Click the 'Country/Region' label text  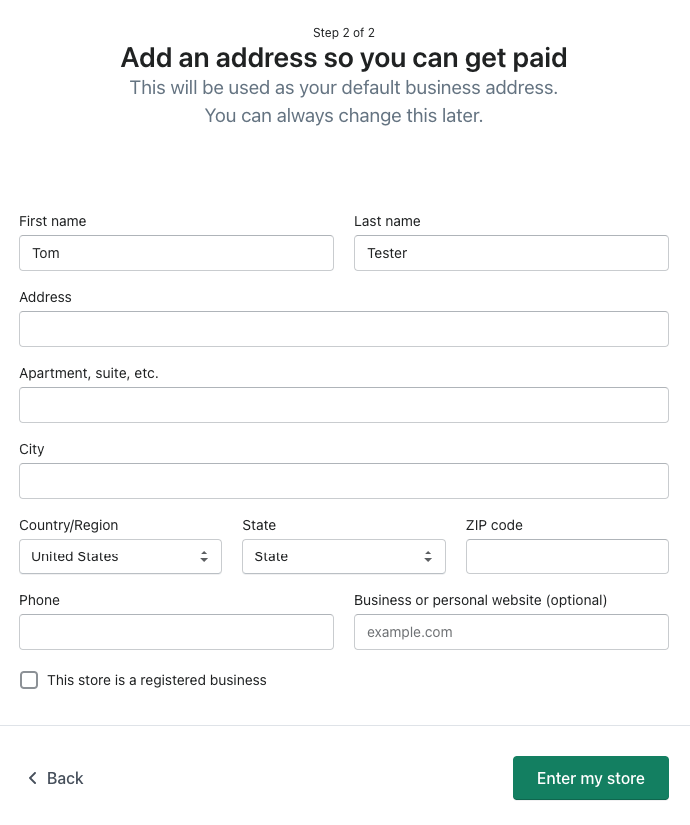(68, 525)
